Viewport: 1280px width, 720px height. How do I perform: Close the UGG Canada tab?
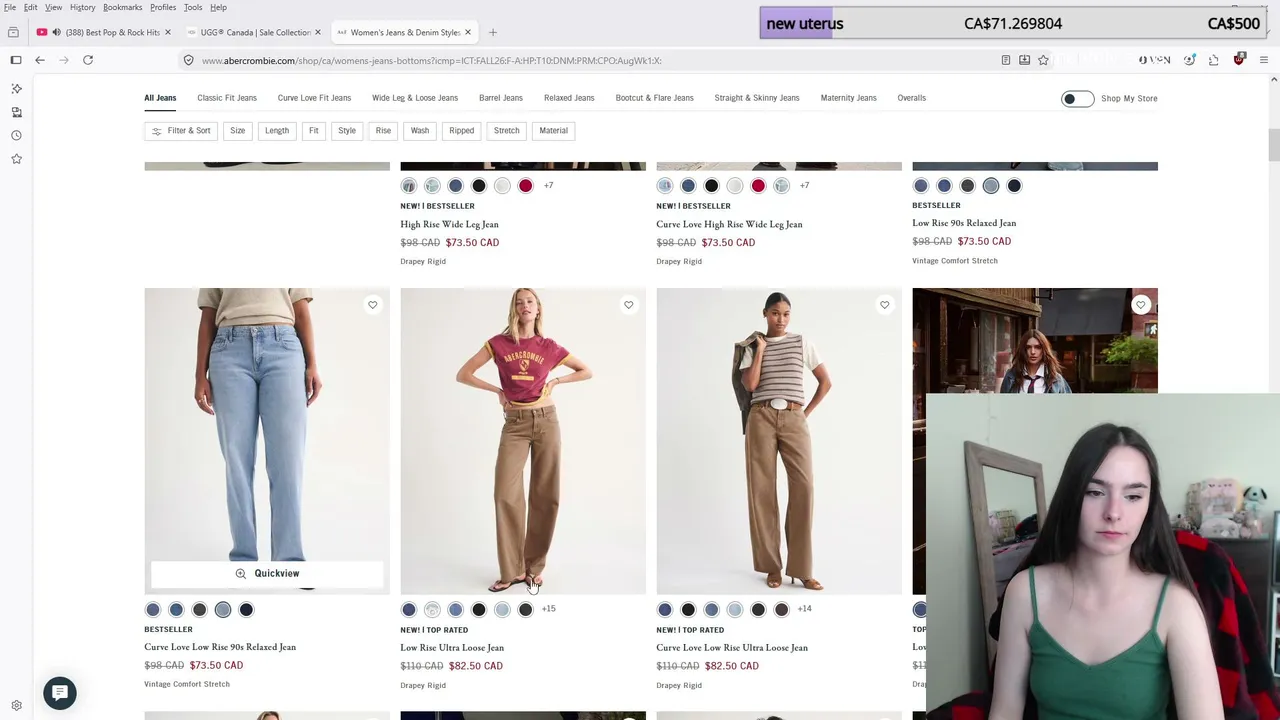pyautogui.click(x=318, y=32)
